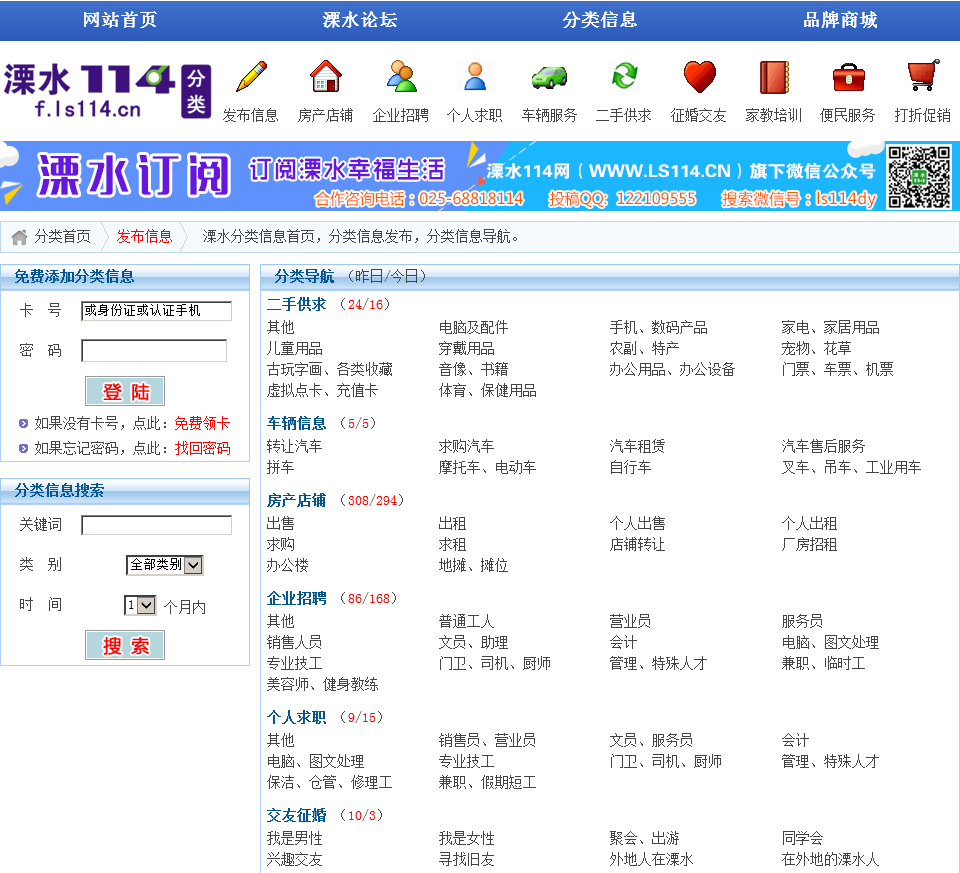960x873 pixels.
Task: Open 溧水论坛 in top navigation
Action: click(x=360, y=20)
